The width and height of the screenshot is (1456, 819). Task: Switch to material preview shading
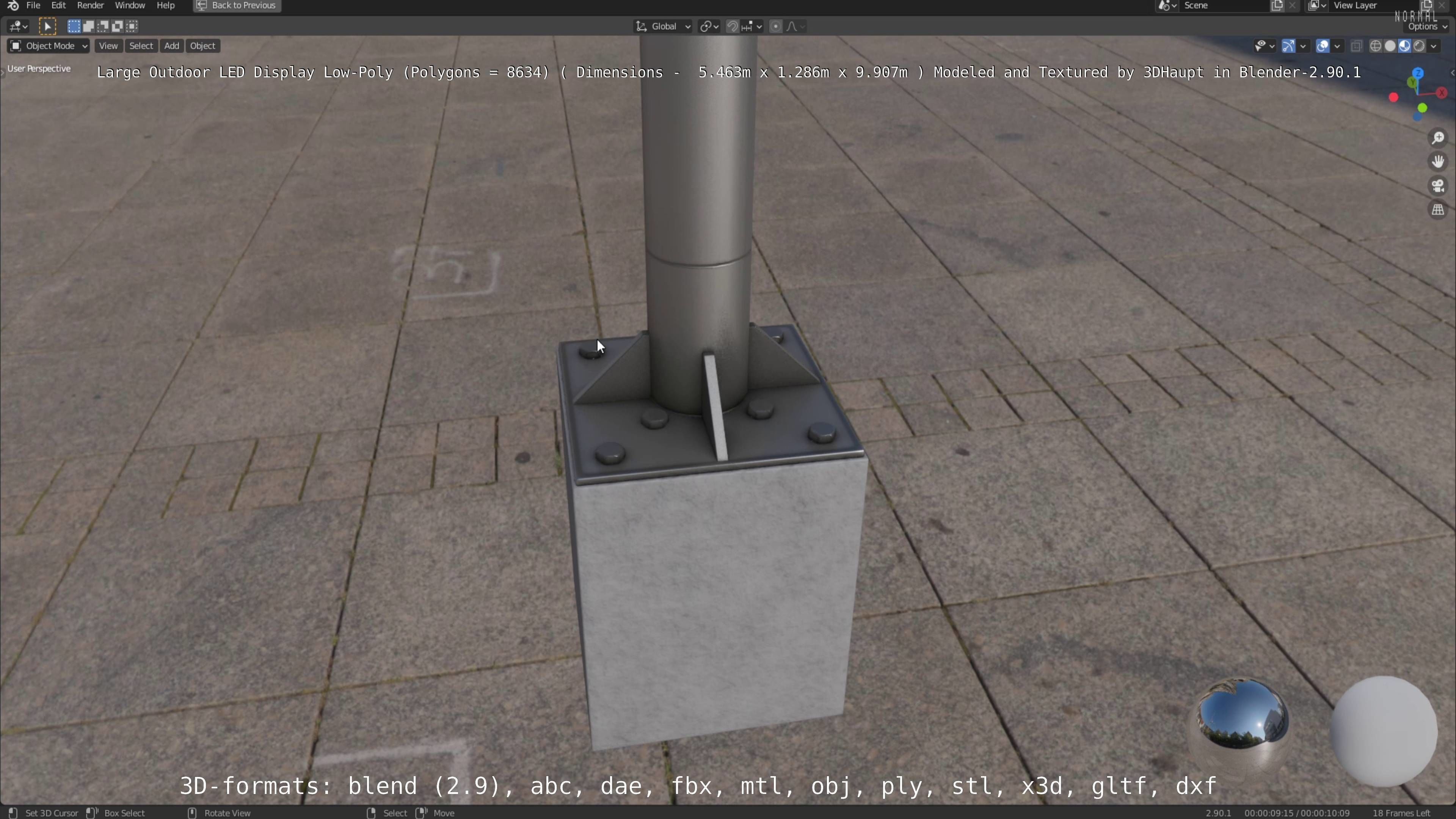(1404, 46)
